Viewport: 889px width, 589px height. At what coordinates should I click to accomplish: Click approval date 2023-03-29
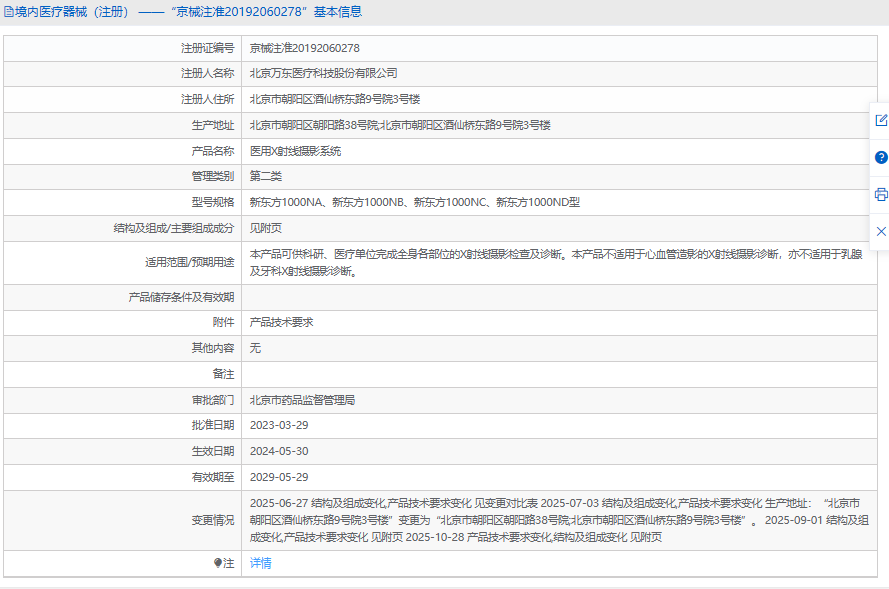tap(279, 425)
